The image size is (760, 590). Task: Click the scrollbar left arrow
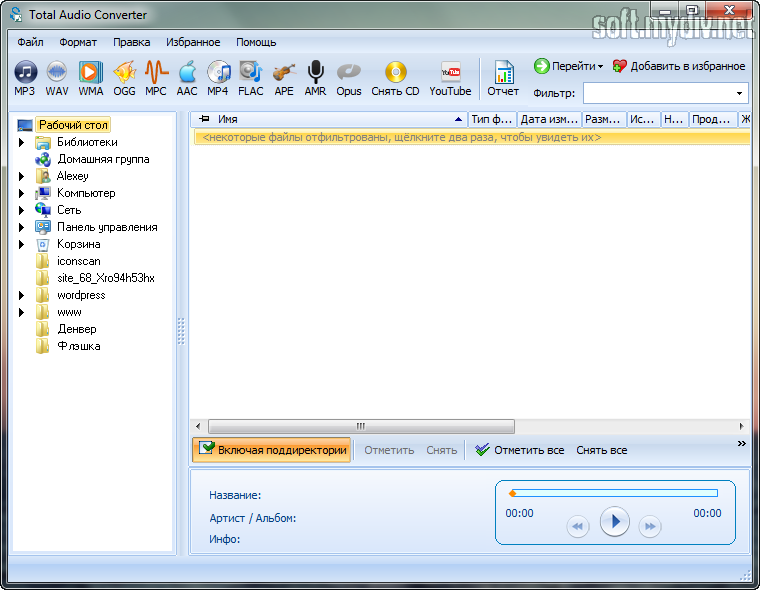pyautogui.click(x=198, y=427)
